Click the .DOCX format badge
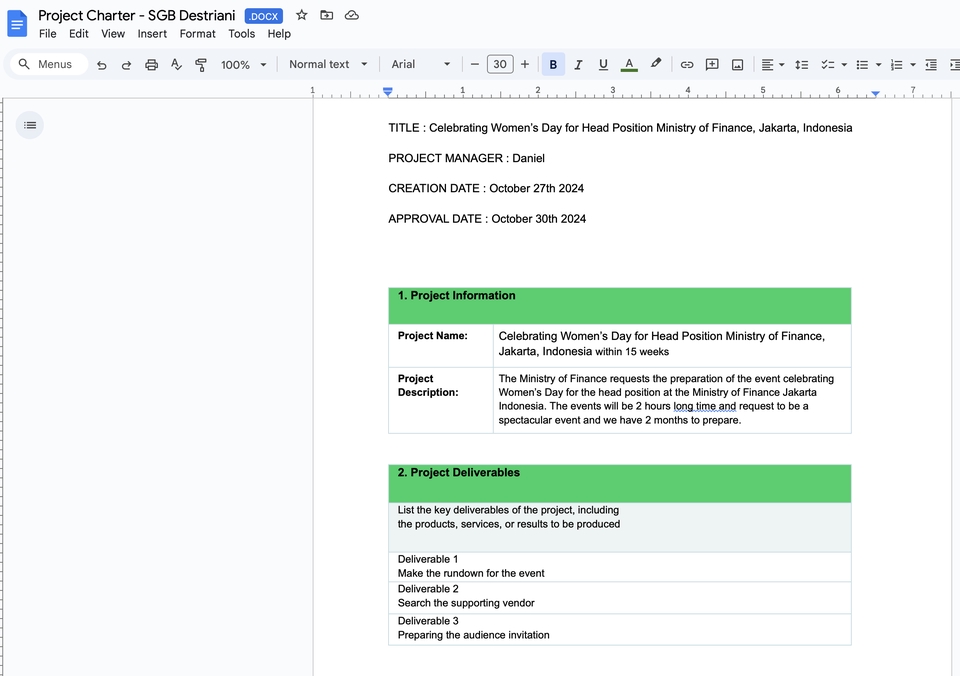Viewport: 960px width, 676px height. pos(263,17)
